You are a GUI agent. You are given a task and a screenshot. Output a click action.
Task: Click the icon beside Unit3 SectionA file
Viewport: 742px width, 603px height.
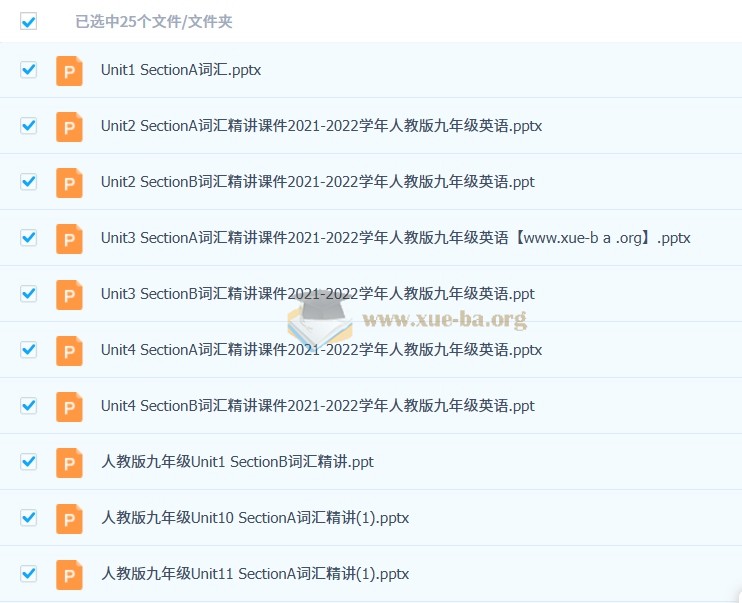tap(69, 239)
